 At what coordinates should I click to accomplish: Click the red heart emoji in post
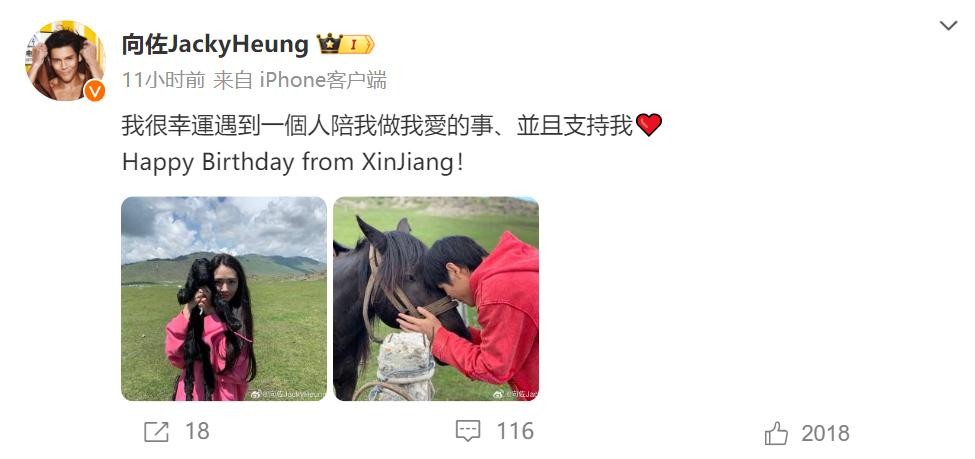[649, 125]
